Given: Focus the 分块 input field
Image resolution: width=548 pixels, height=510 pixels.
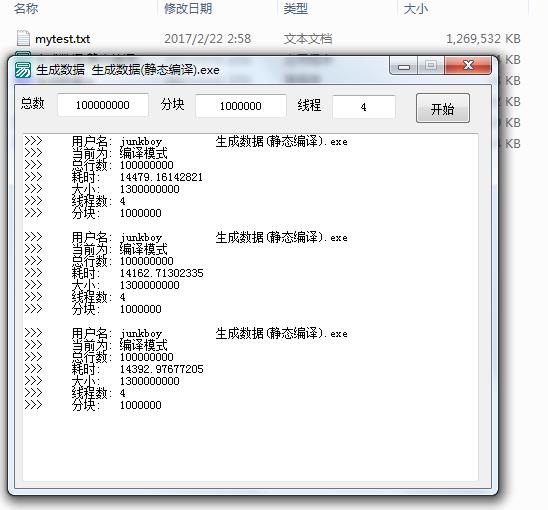Looking at the screenshot, I should (x=240, y=106).
